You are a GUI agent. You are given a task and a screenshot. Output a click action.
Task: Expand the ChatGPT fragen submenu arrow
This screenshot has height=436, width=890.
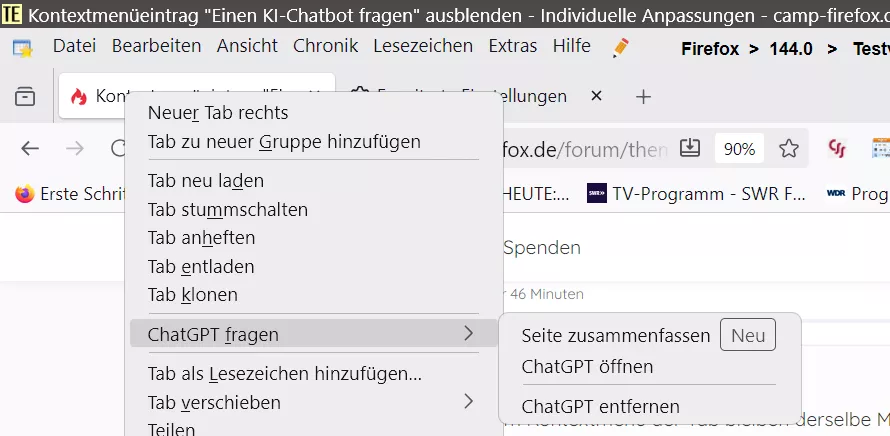[x=468, y=334]
